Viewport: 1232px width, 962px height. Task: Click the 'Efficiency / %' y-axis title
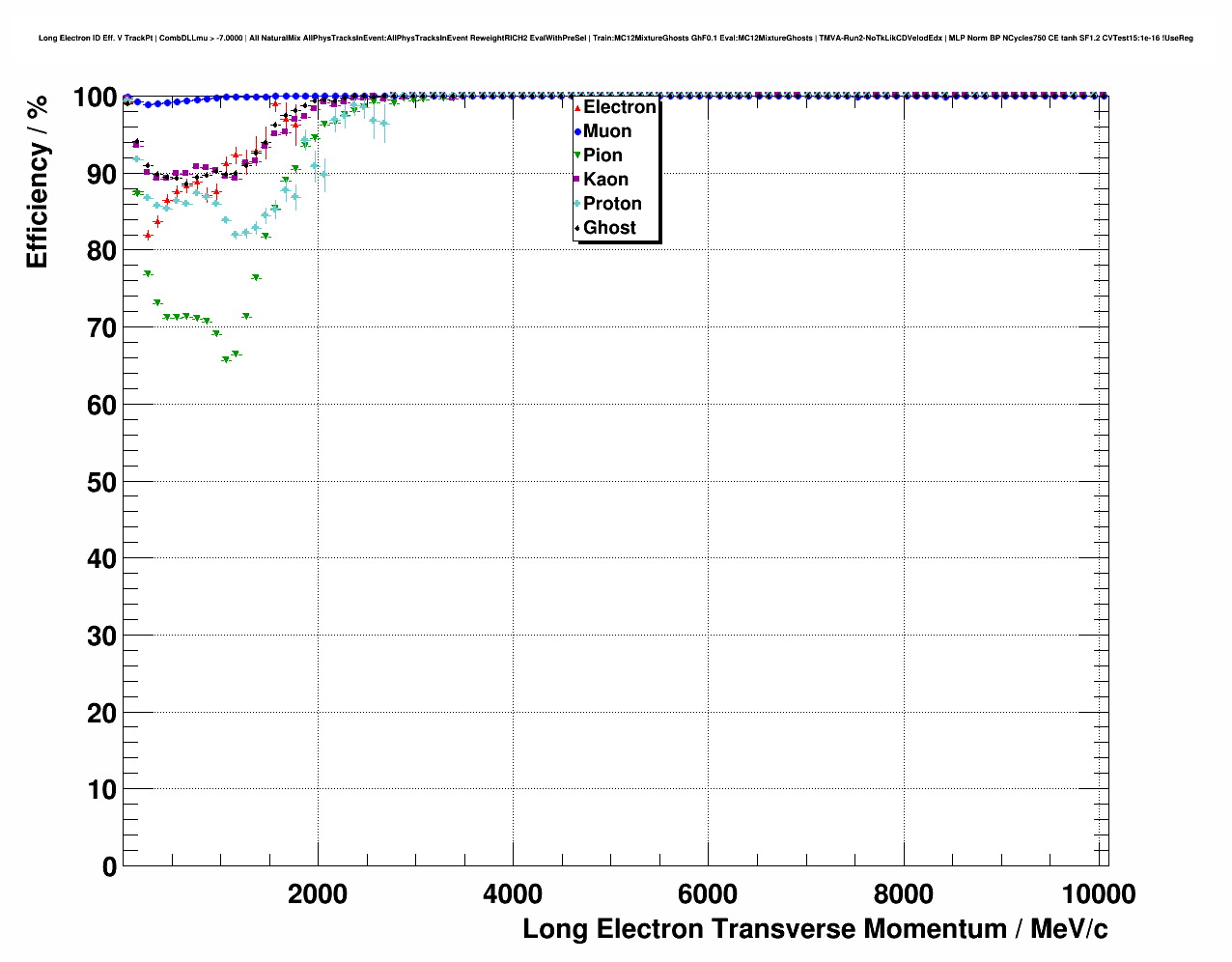[37, 182]
